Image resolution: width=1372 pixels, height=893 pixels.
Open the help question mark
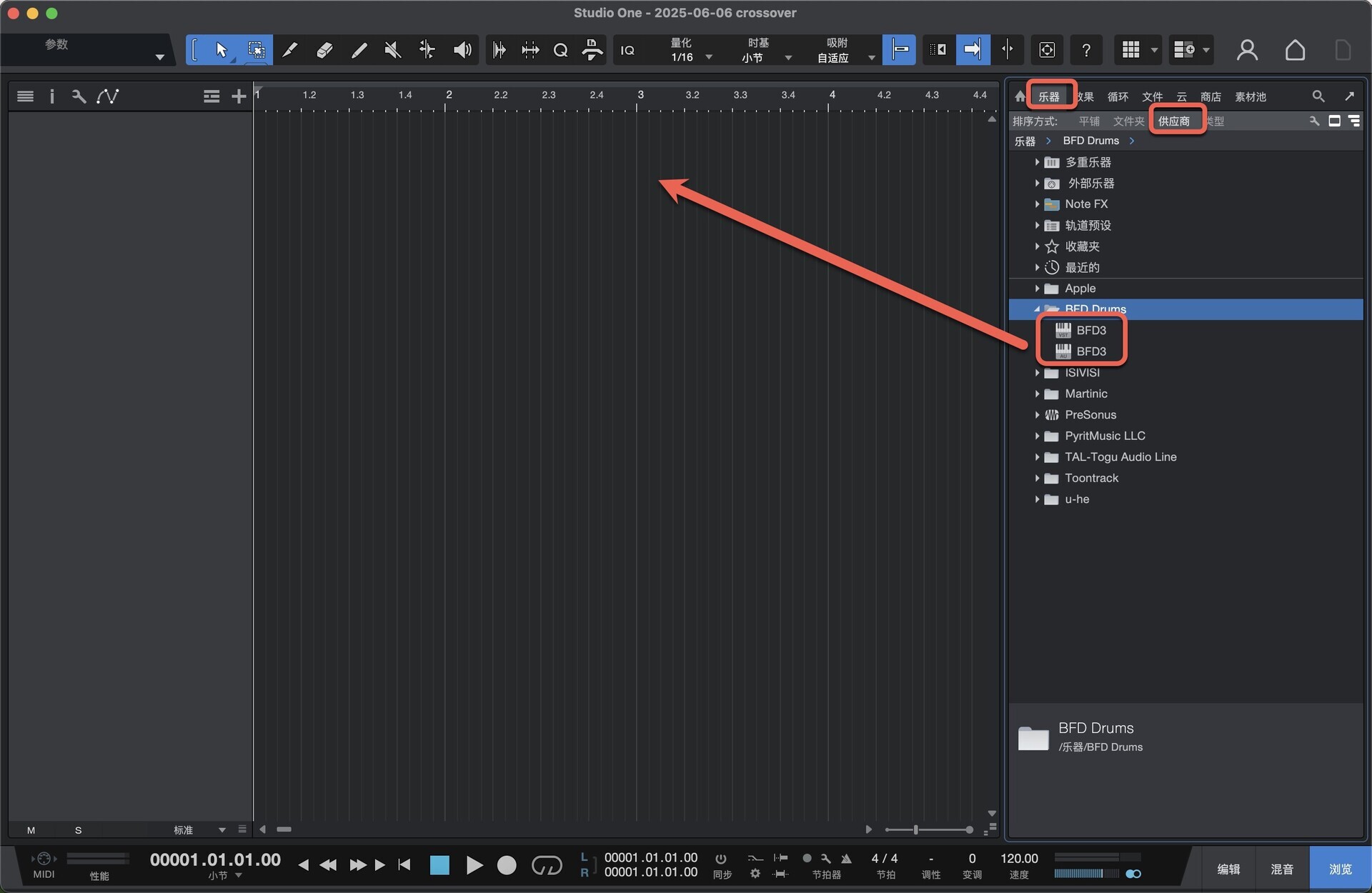(x=1086, y=49)
